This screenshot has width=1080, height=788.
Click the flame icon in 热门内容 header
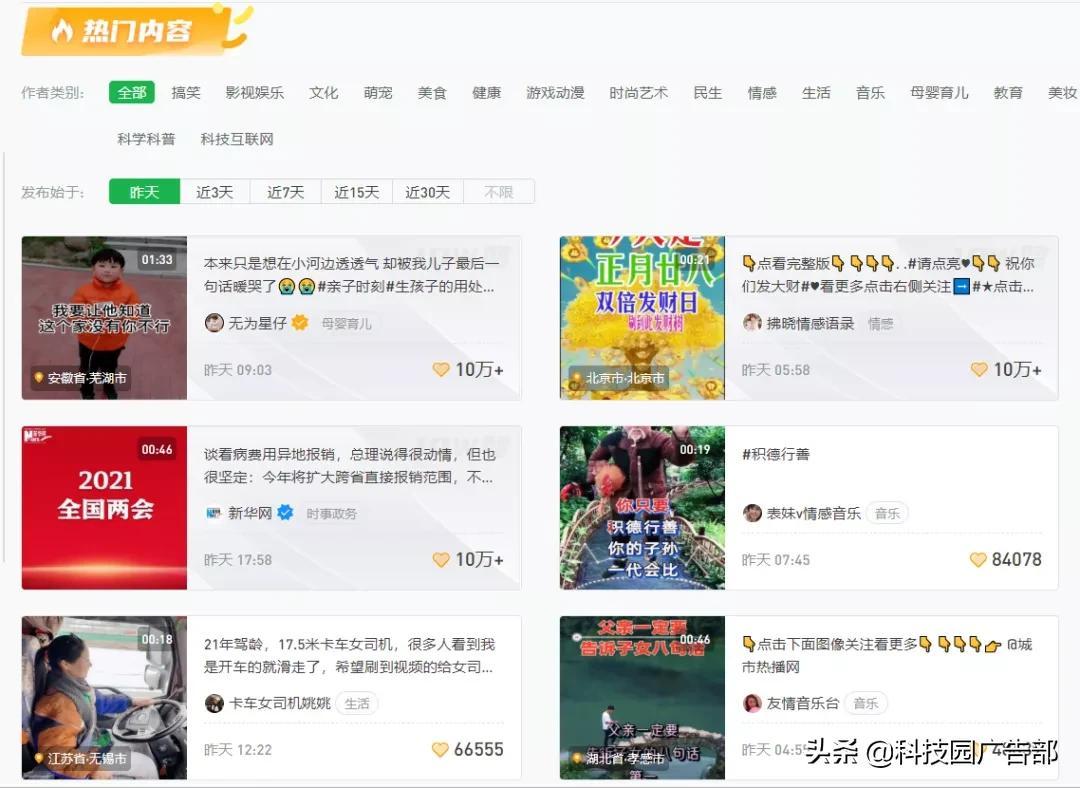[62, 30]
